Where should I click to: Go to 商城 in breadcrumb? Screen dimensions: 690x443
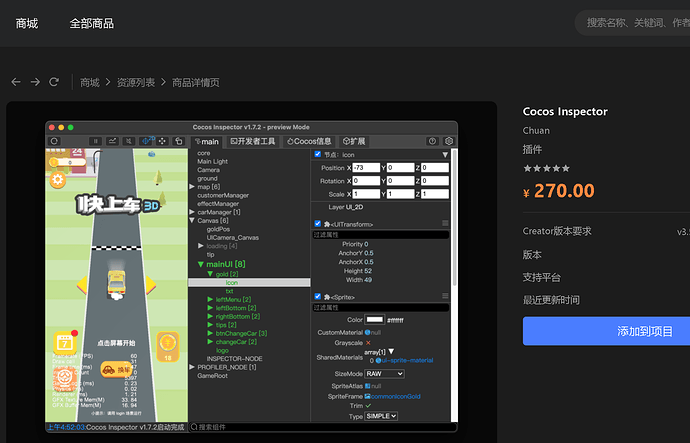(x=90, y=82)
